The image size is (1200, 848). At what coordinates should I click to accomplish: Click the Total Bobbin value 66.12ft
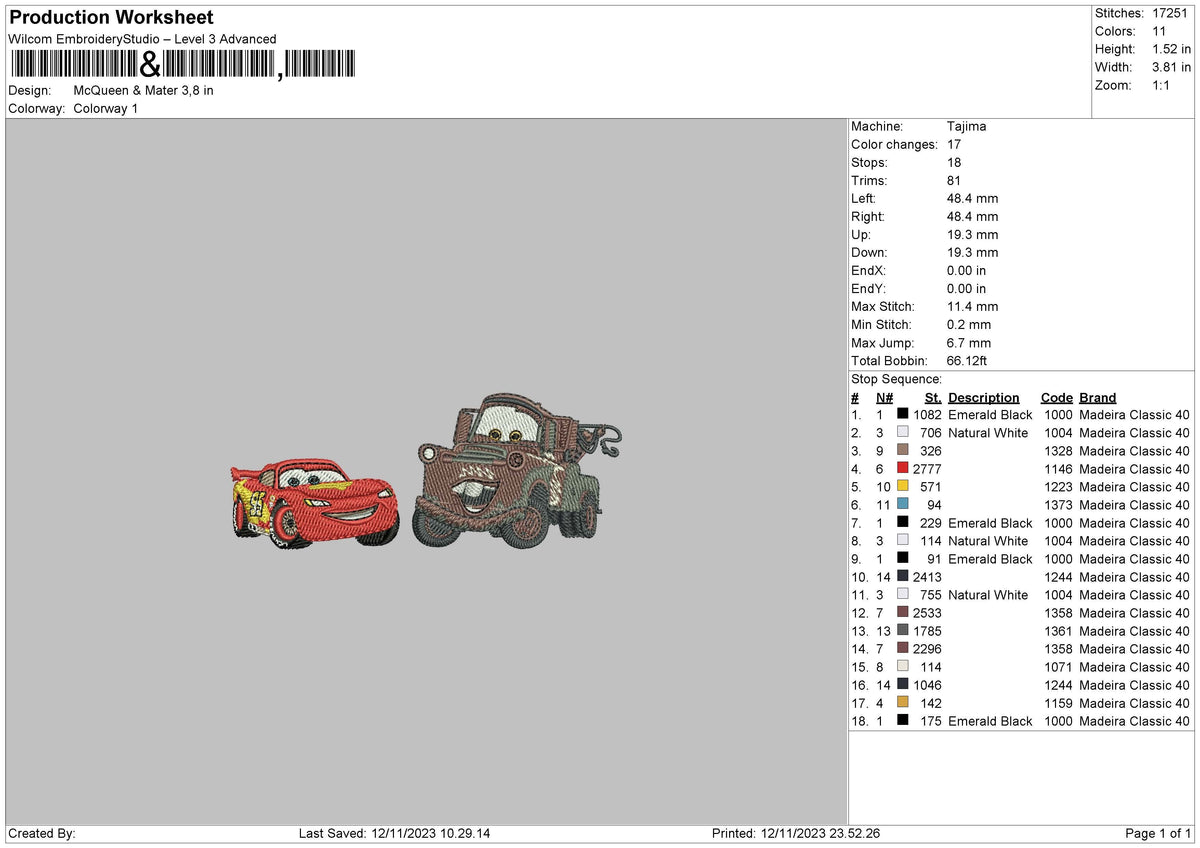(967, 361)
